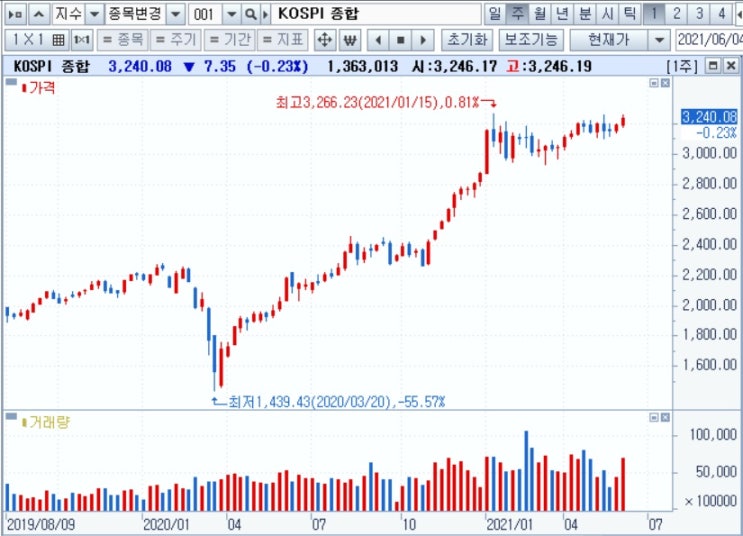Click the 2021/01 date axis label

point(509,525)
